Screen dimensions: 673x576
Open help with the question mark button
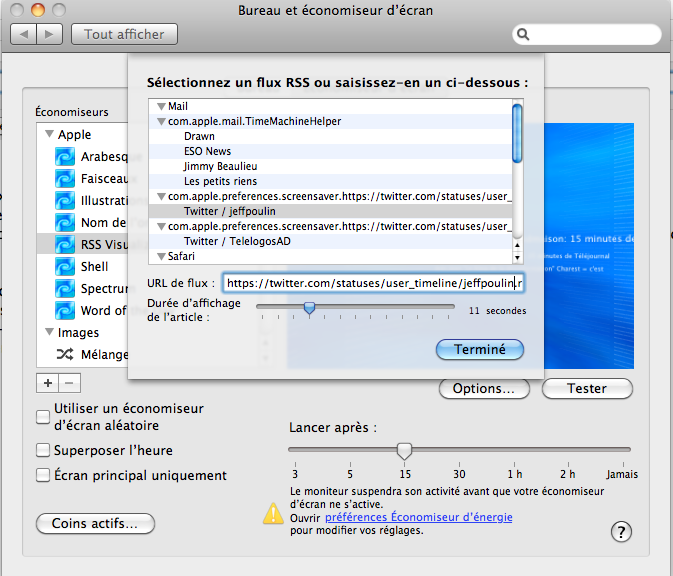(x=621, y=531)
